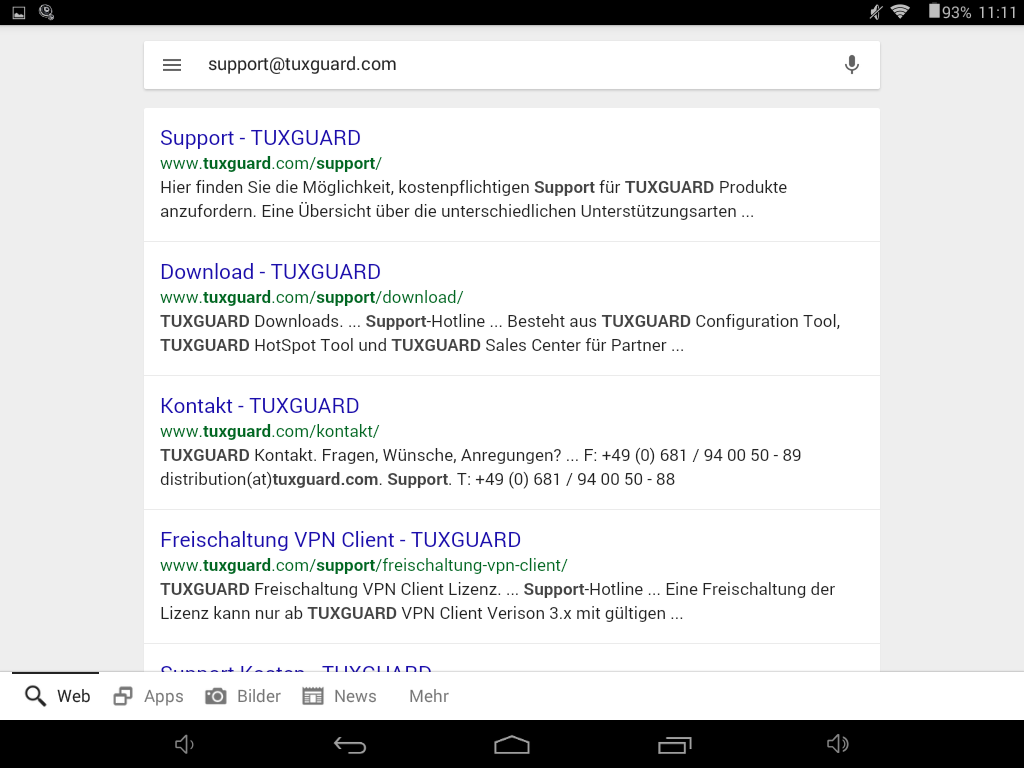The image size is (1024, 768).
Task: Click the www.tuxguard.com/support/download/ URL
Action: pyautogui.click(x=312, y=297)
